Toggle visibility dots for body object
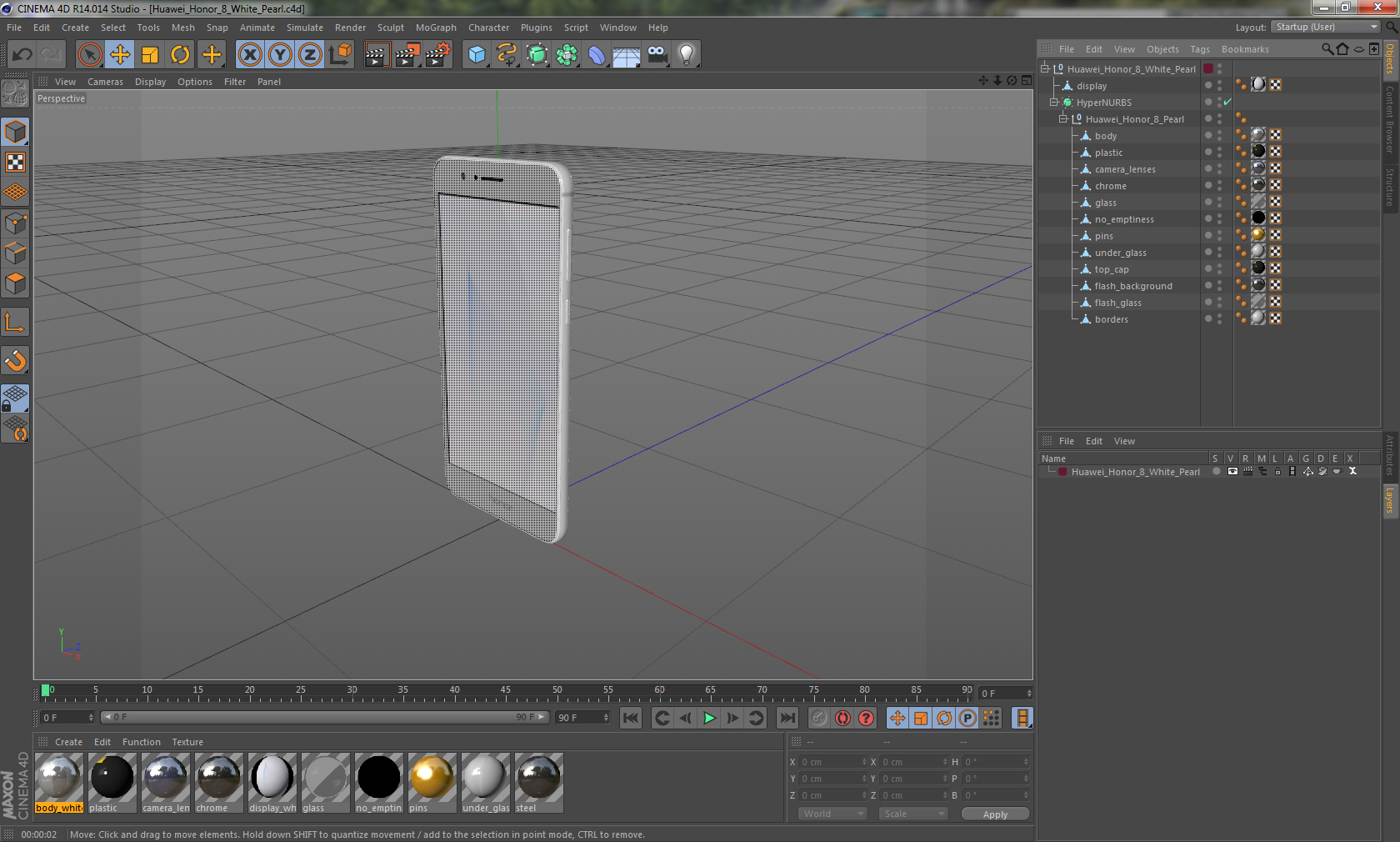Screen dimensions: 1400x842 (1219, 136)
